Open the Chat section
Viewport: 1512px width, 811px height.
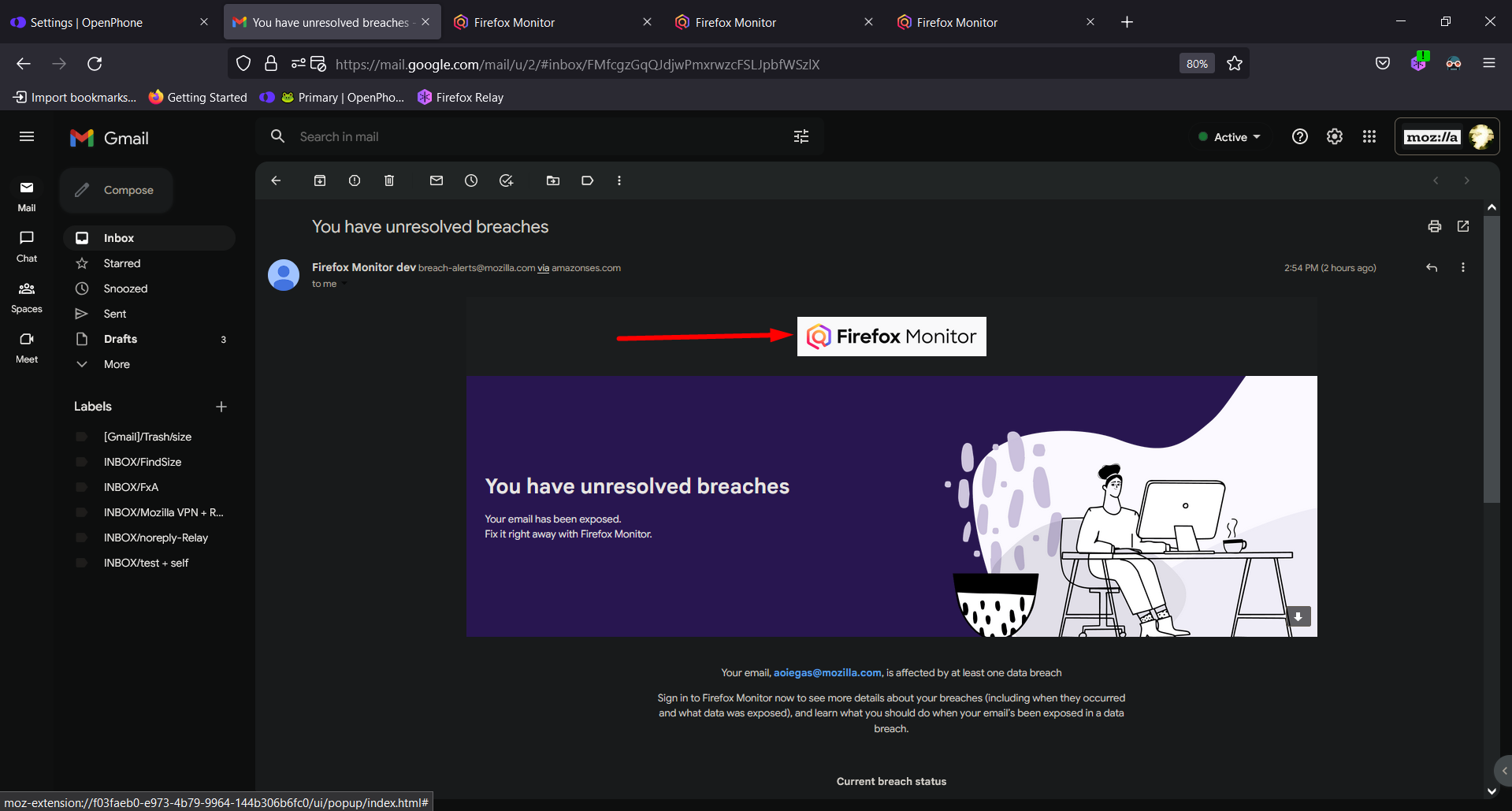[x=27, y=246]
